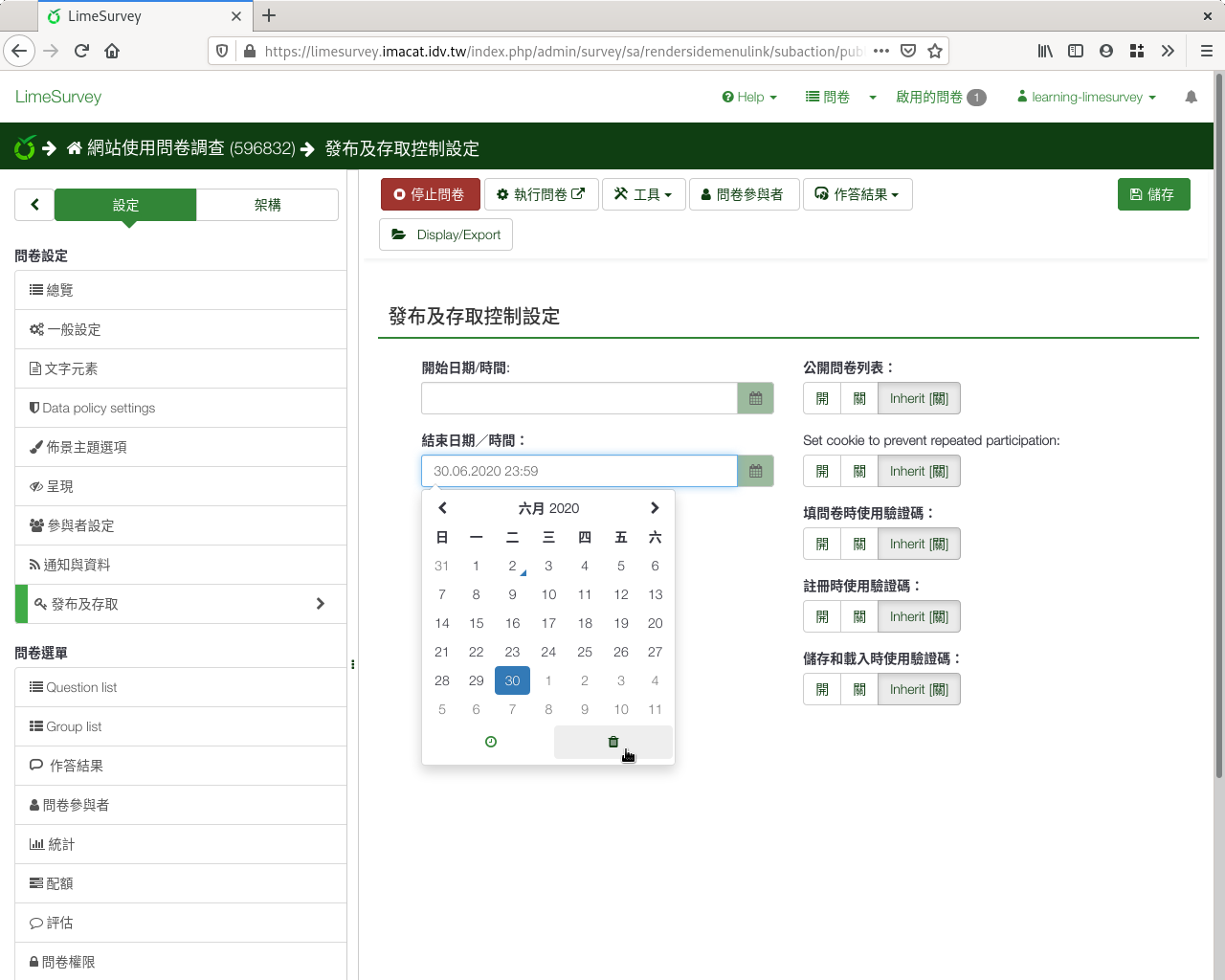Set cookie prevention option to Inherit
1225x980 pixels.
pyautogui.click(x=919, y=471)
